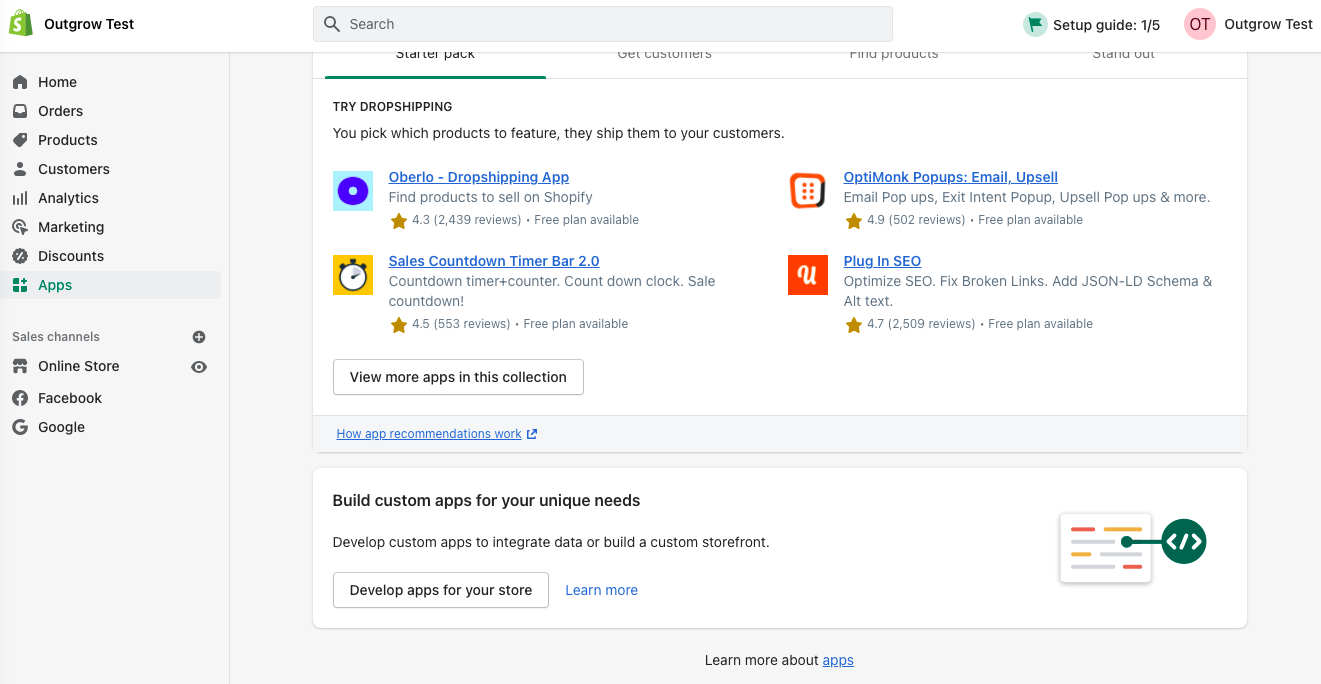Add a sales channel with plus icon

(x=199, y=337)
